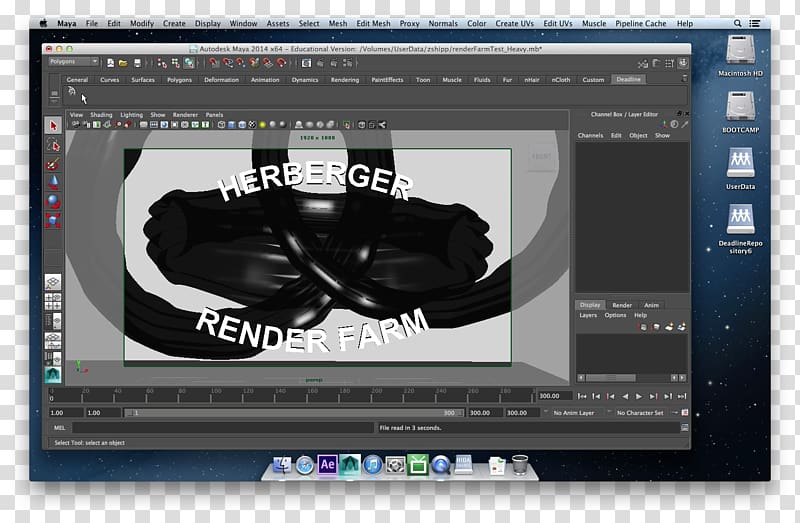The height and width of the screenshot is (523, 800).
Task: Open animation preferences icon by character set
Action: 685,412
